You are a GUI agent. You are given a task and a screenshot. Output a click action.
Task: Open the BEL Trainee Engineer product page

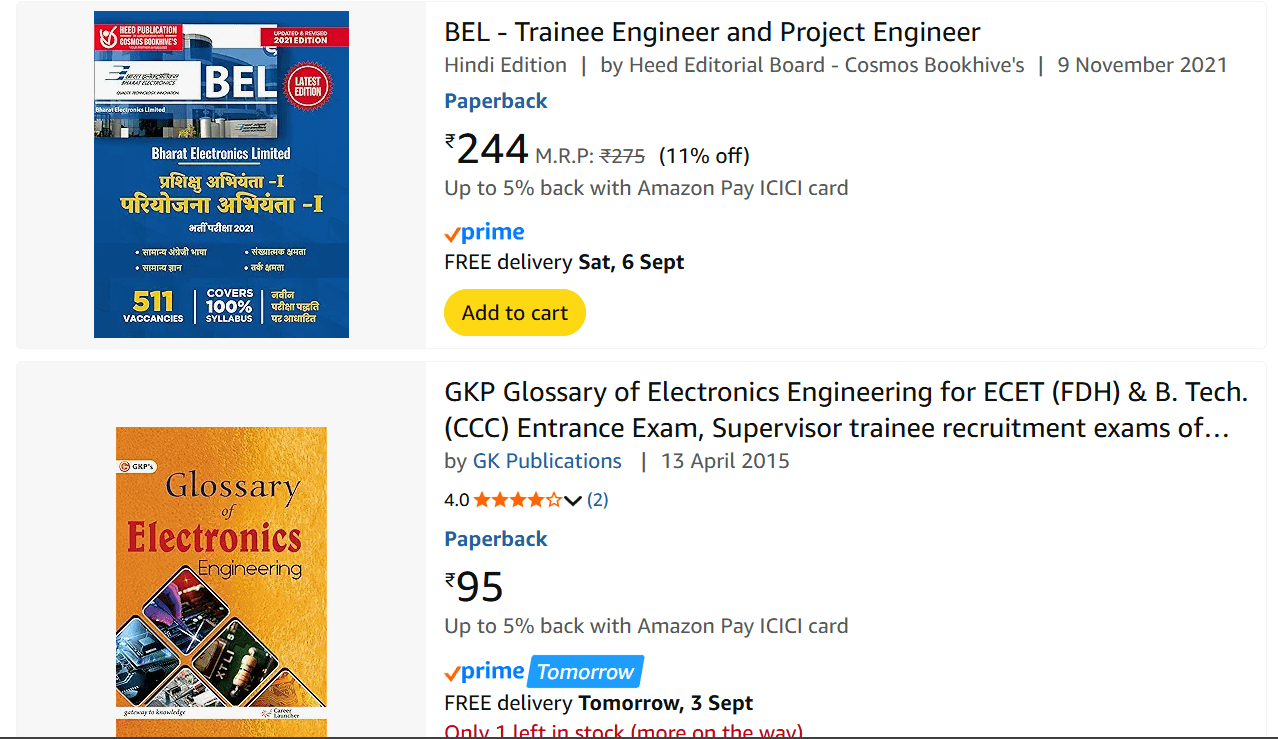click(711, 32)
